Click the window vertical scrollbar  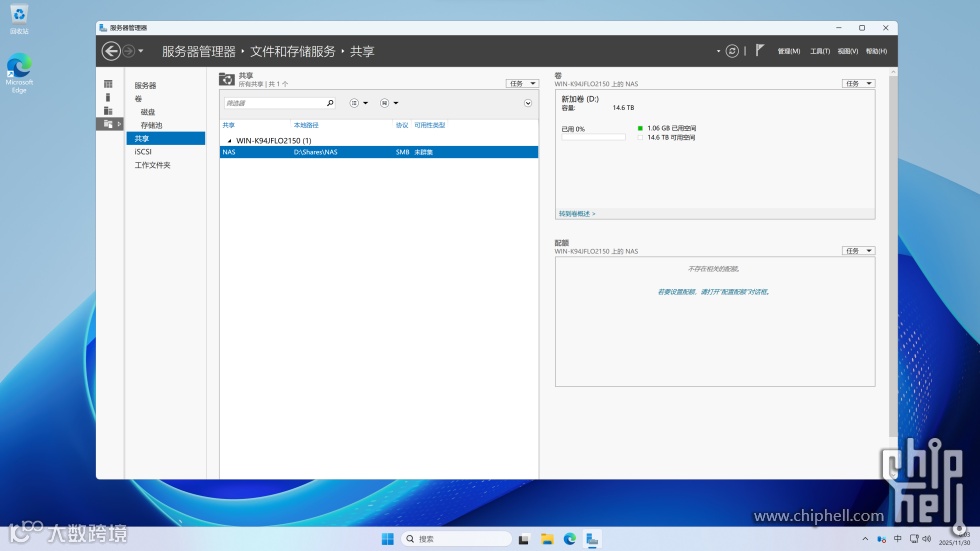coord(893,256)
